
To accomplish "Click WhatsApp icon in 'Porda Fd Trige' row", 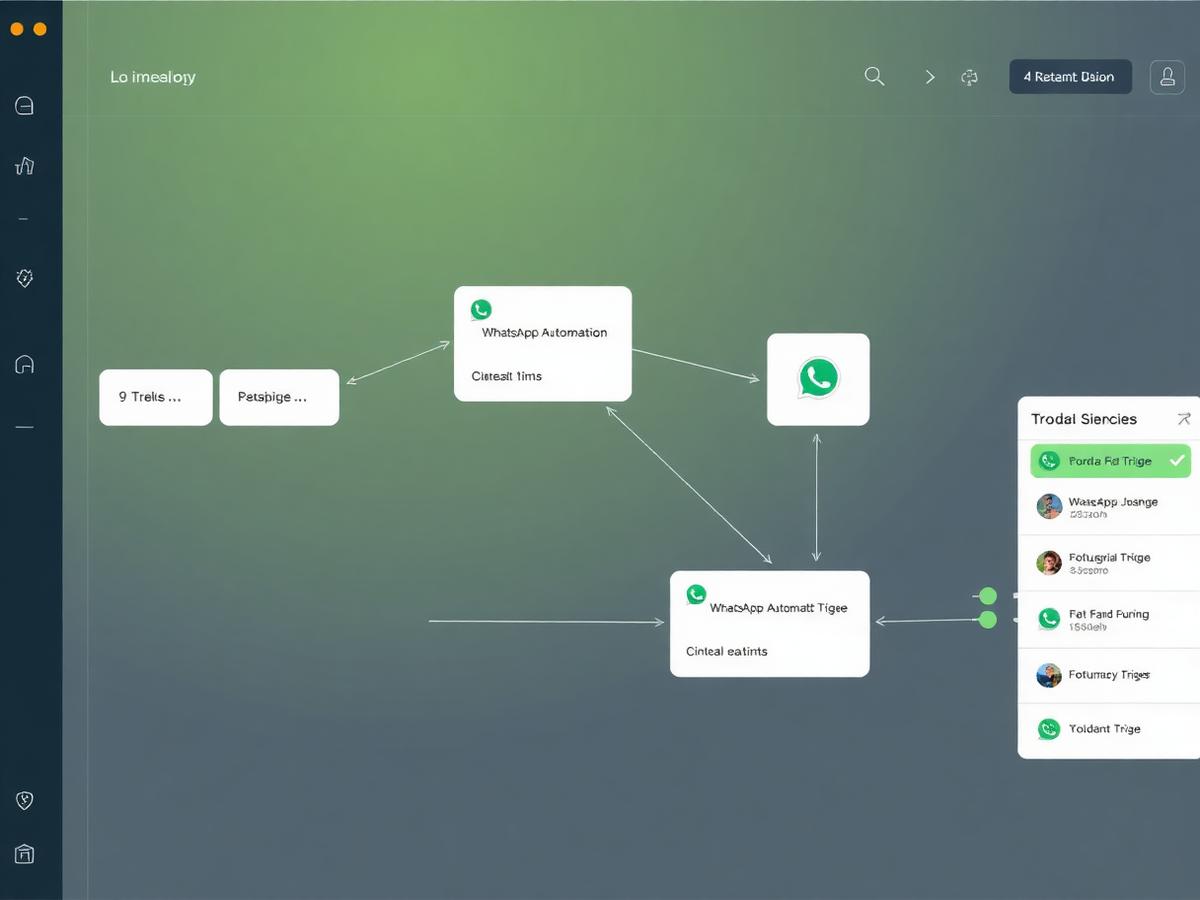I will [1049, 461].
